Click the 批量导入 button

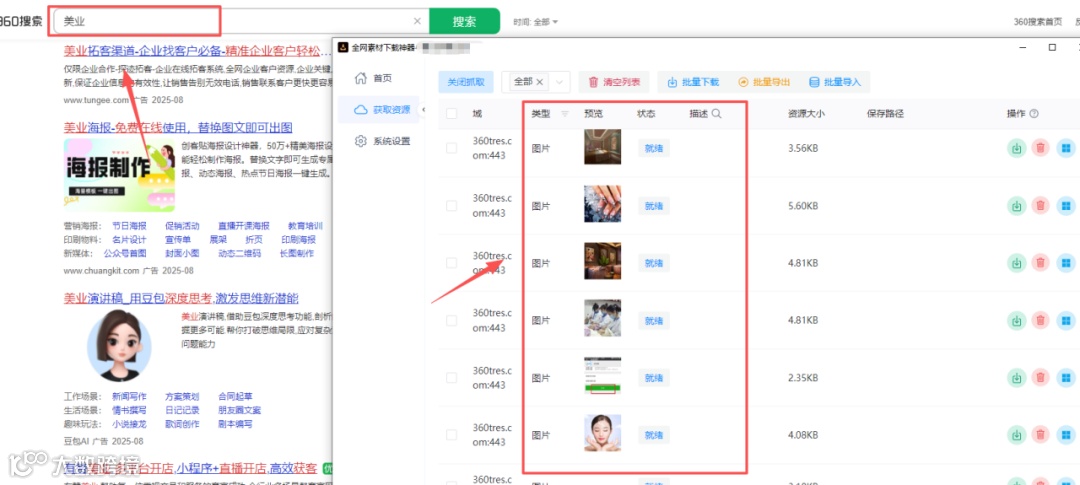(835, 82)
